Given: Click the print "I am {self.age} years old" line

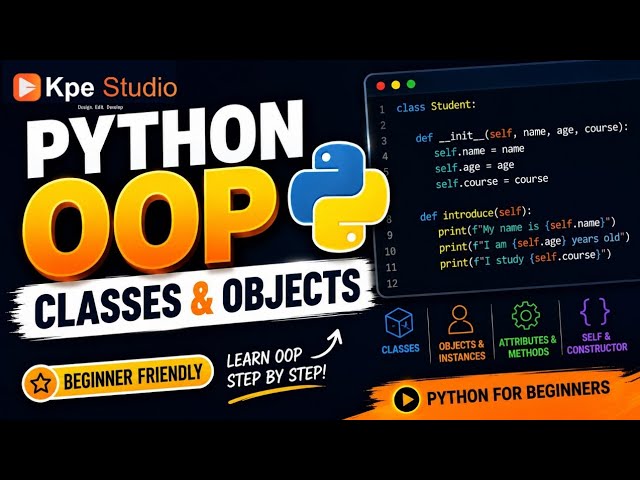Looking at the screenshot, I should (x=534, y=242).
